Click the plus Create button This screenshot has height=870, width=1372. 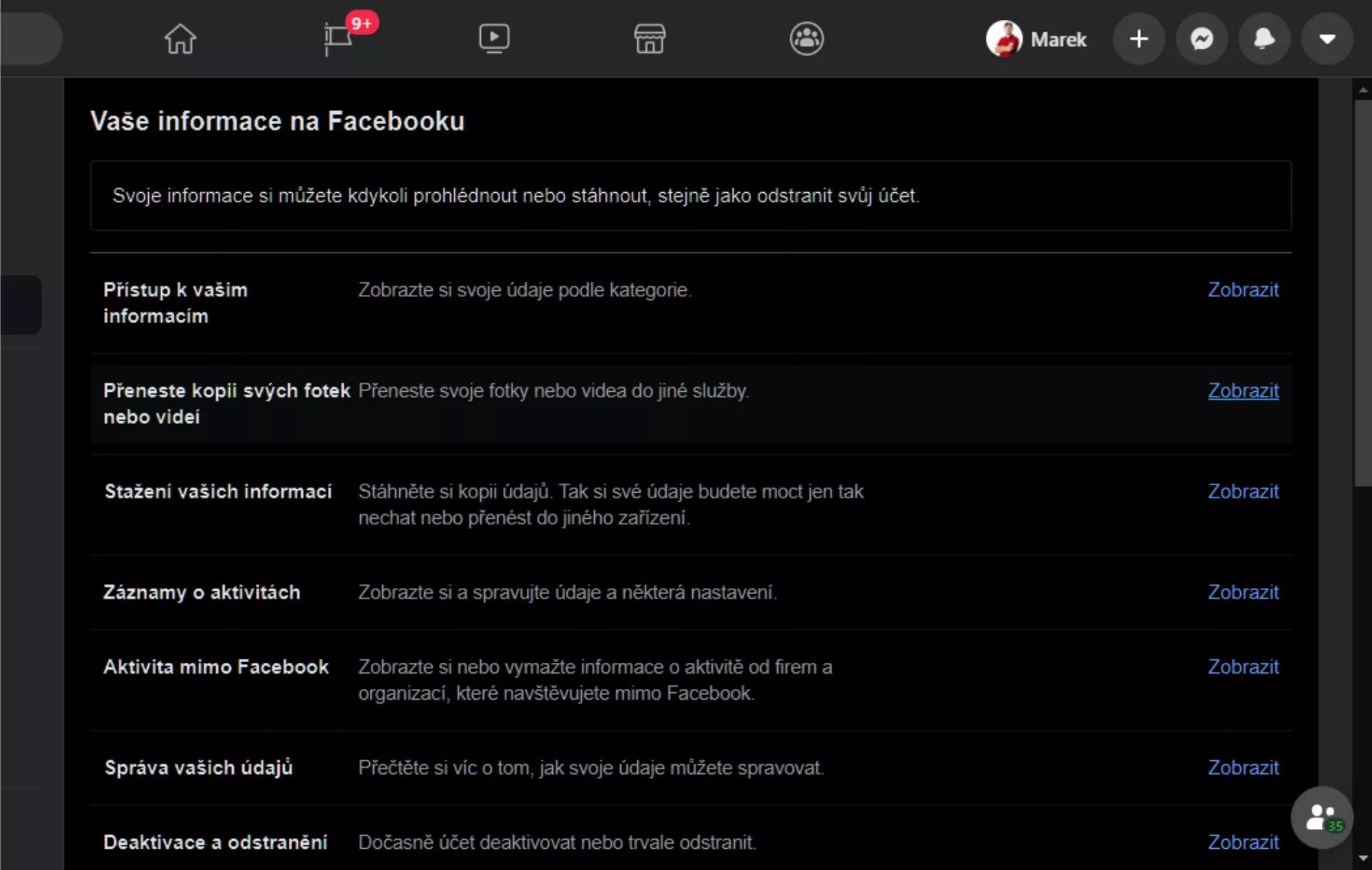point(1139,39)
